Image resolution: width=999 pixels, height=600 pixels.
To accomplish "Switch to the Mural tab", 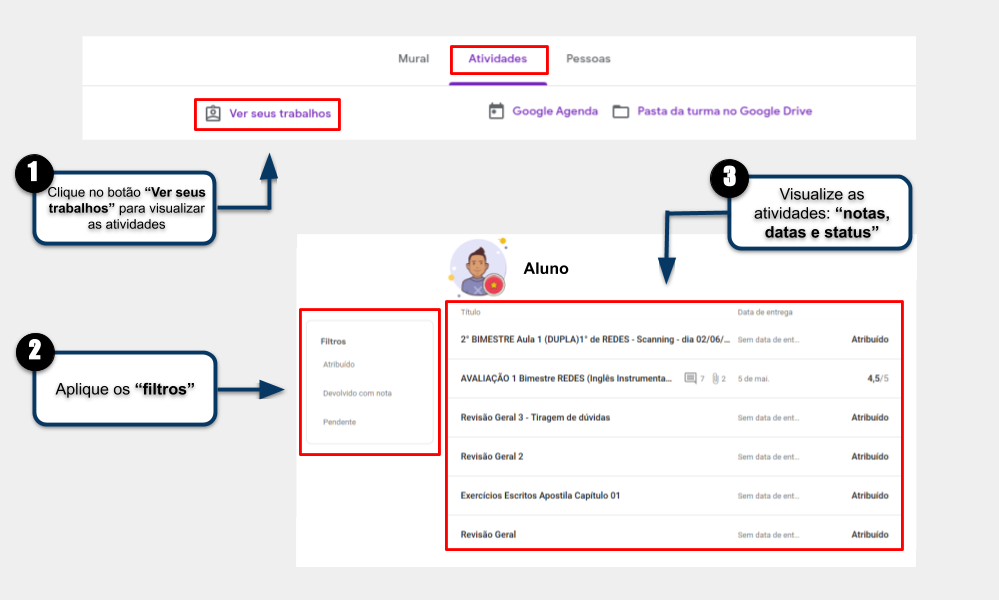I will coord(413,59).
